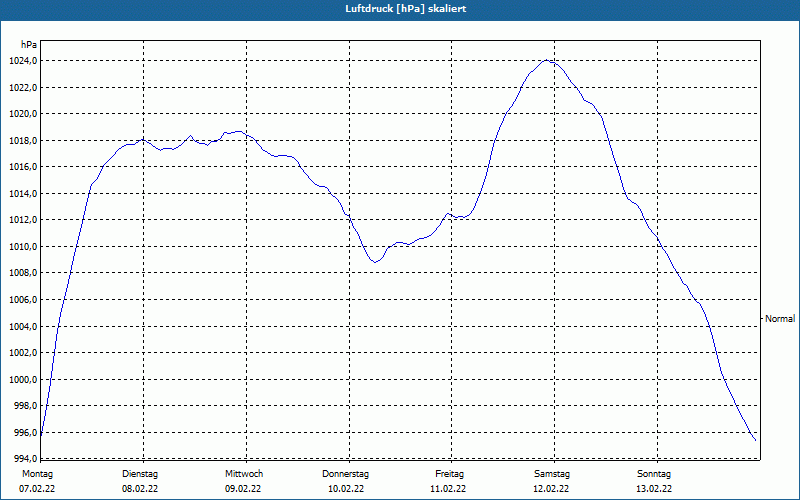Screen dimensions: 800x500
Task: Select the 1008,0 axis value
Action: [23, 273]
